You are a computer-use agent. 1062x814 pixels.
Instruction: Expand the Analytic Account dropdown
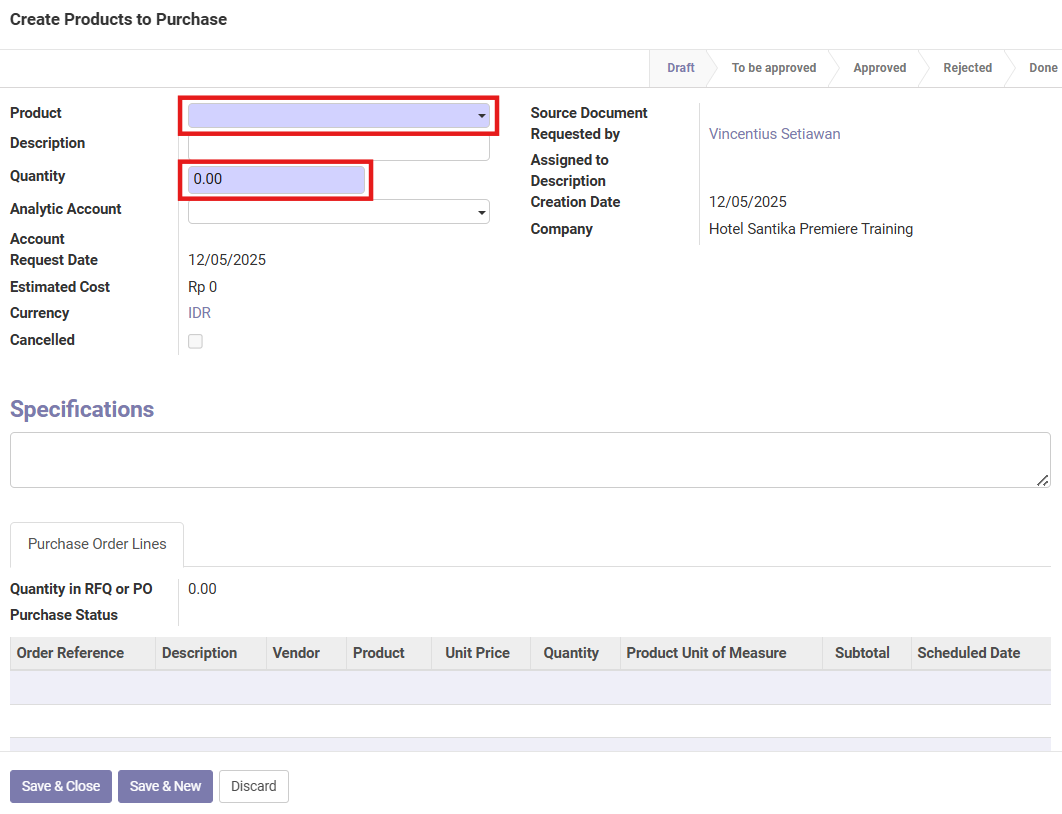pos(338,211)
